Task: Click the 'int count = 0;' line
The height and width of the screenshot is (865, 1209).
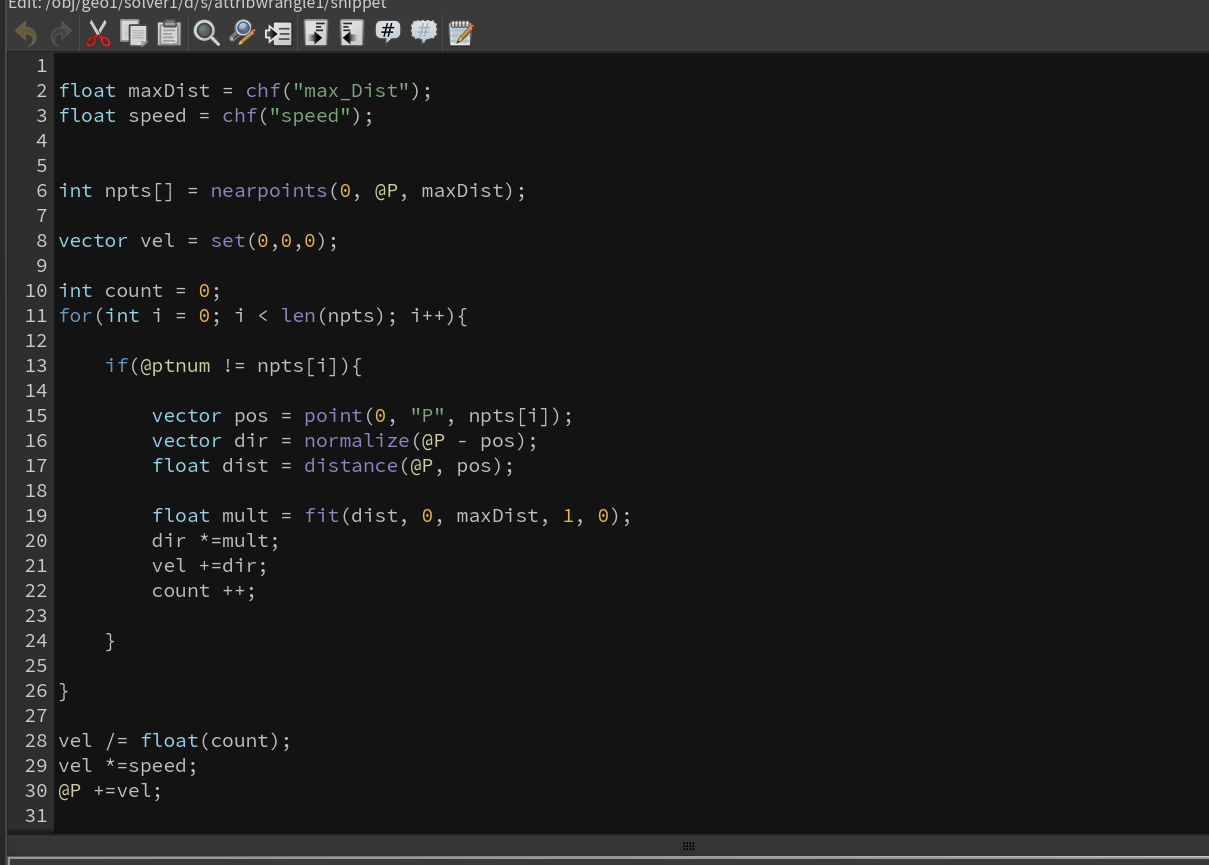Action: click(x=139, y=291)
